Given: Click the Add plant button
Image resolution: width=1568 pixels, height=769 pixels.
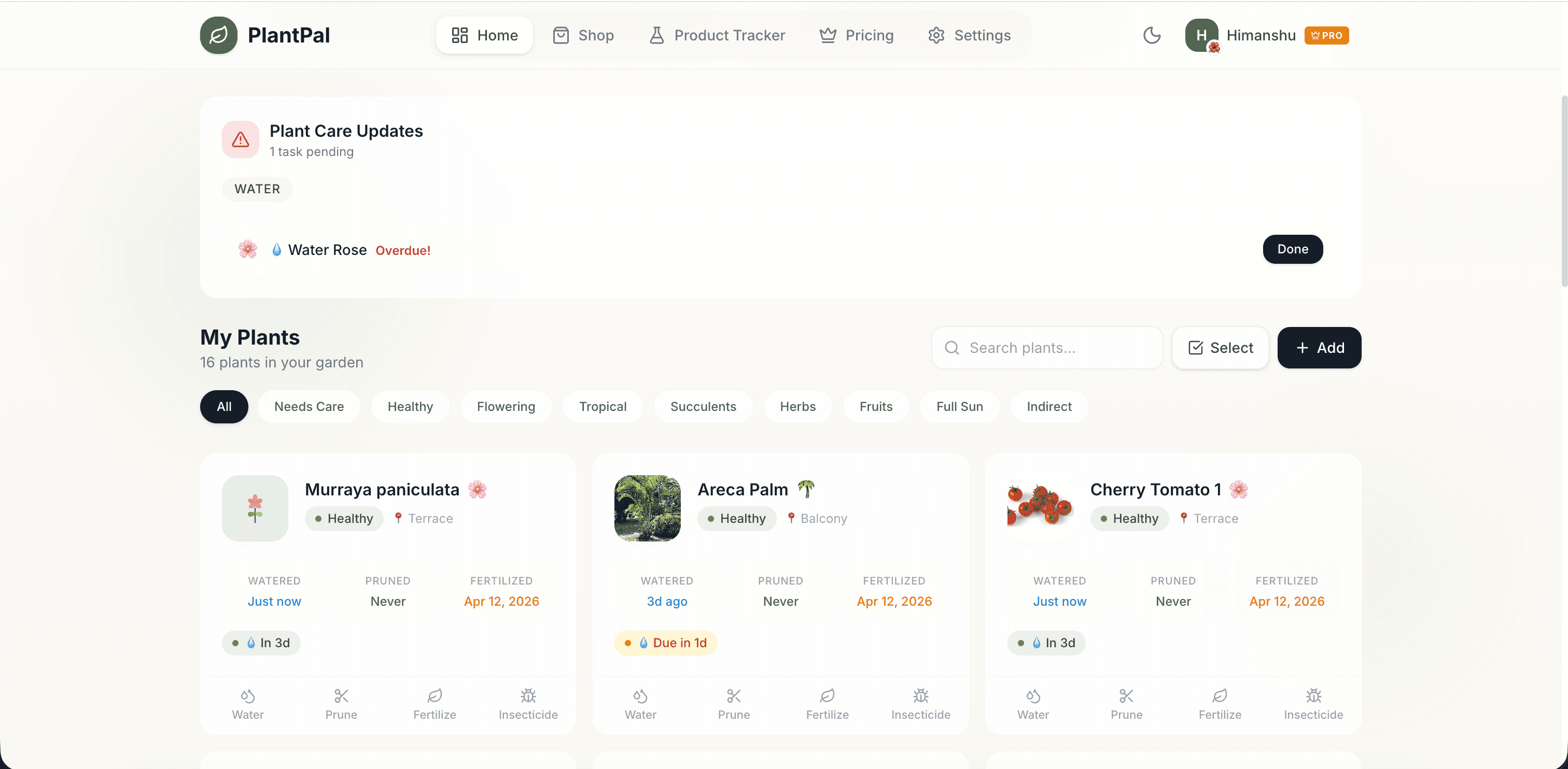Looking at the screenshot, I should (1319, 348).
